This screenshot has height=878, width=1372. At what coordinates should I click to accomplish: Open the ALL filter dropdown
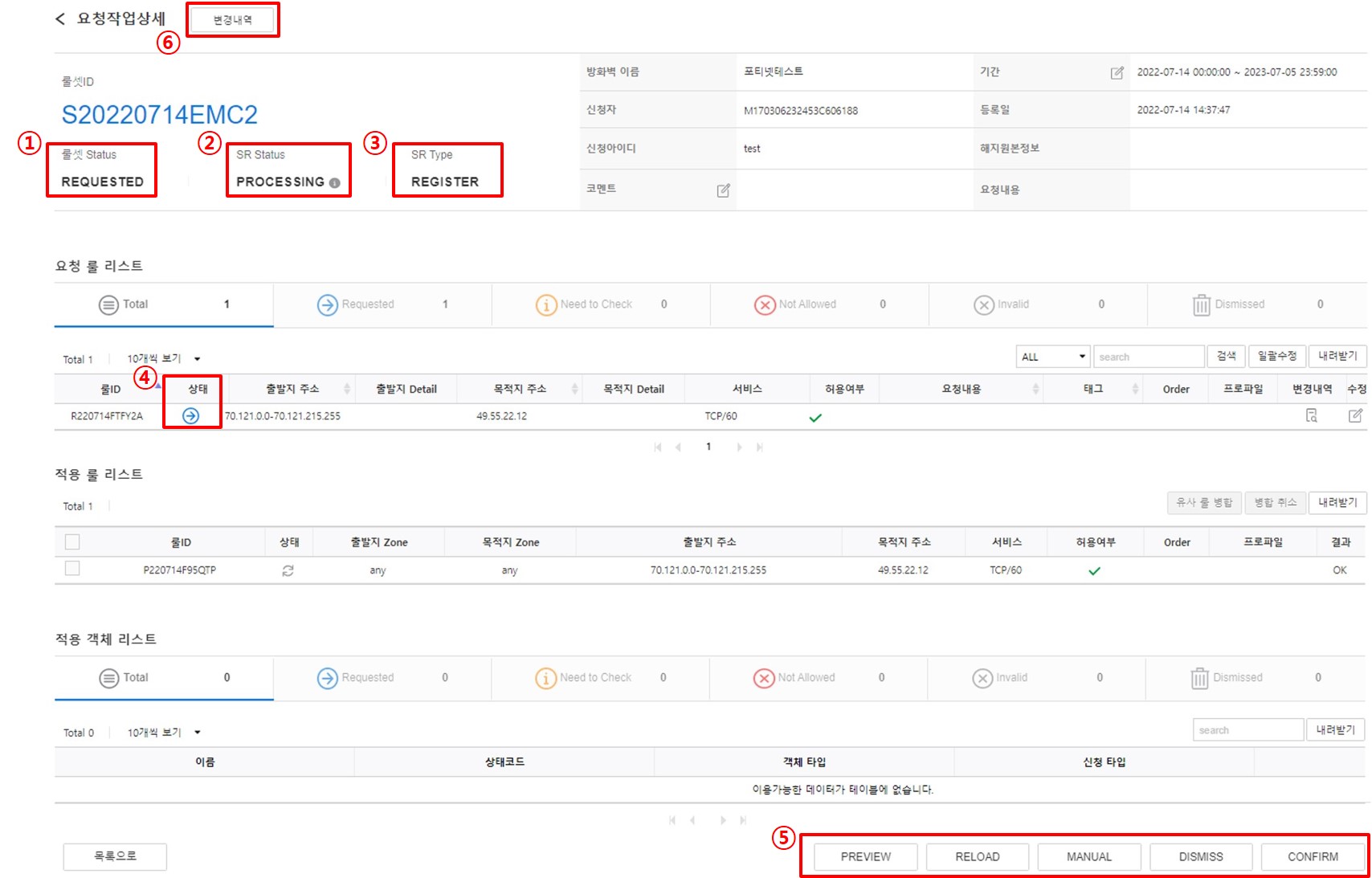1053,357
